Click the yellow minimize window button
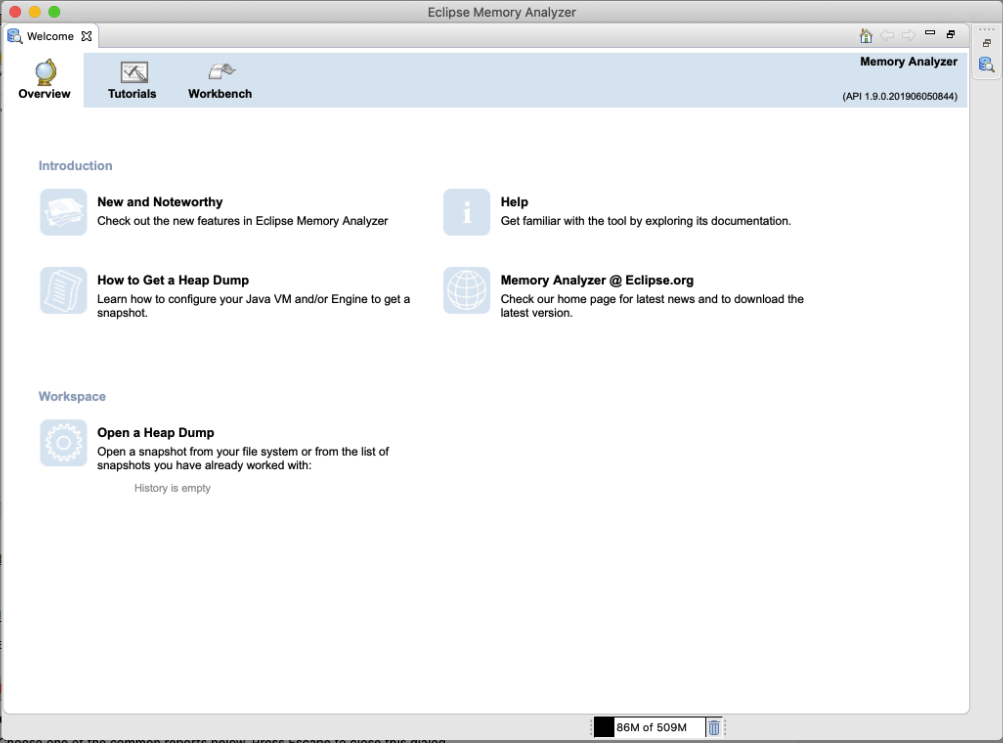 point(35,12)
